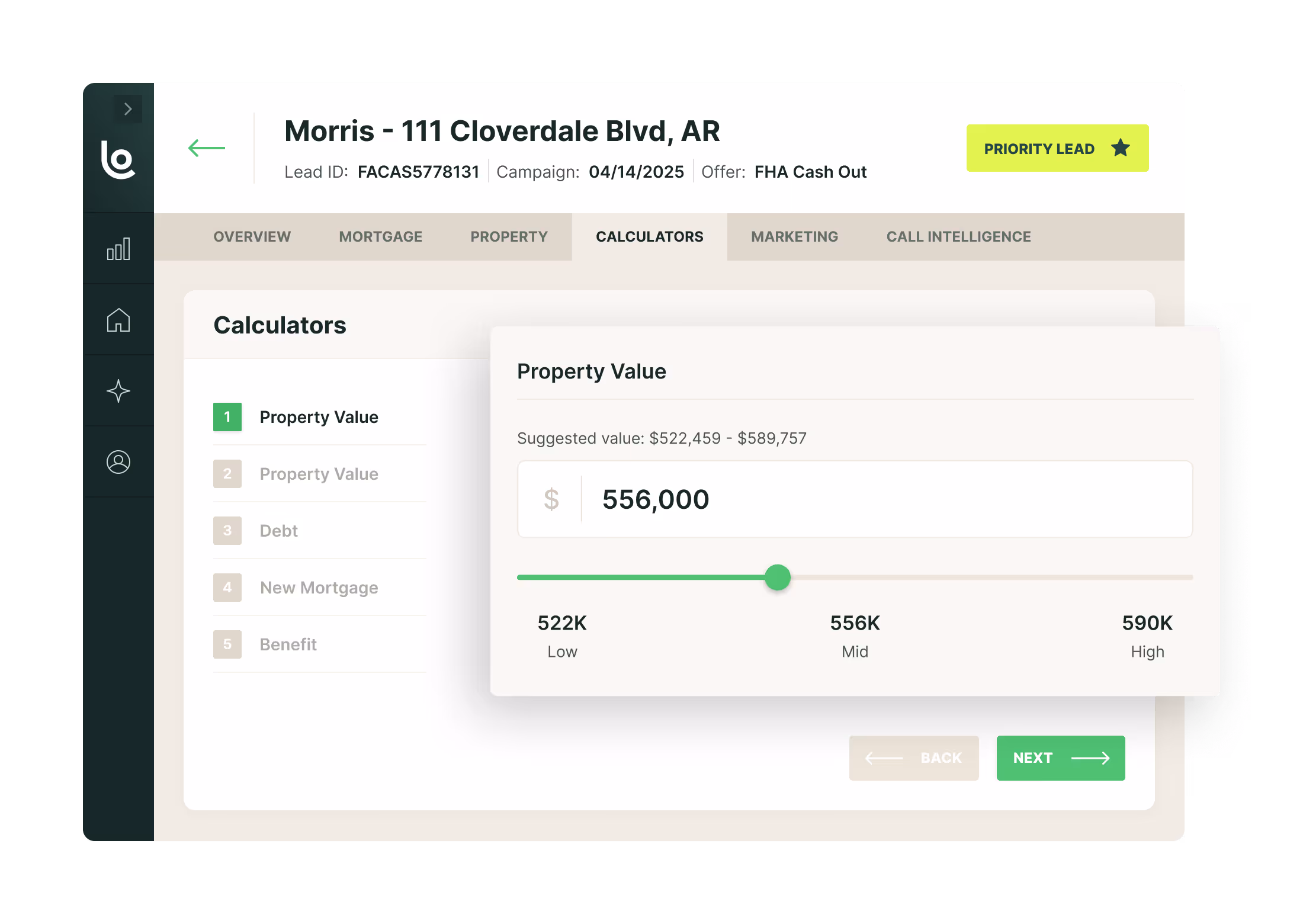Open step 4 New Mortgage
The image size is (1303, 924).
point(319,588)
